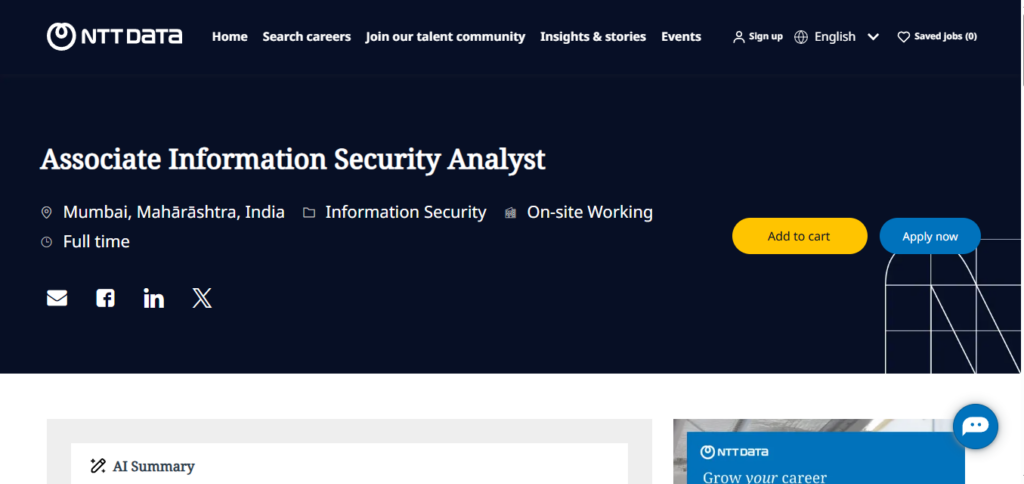Share job on Facebook
Image resolution: width=1024 pixels, height=484 pixels.
(105, 298)
